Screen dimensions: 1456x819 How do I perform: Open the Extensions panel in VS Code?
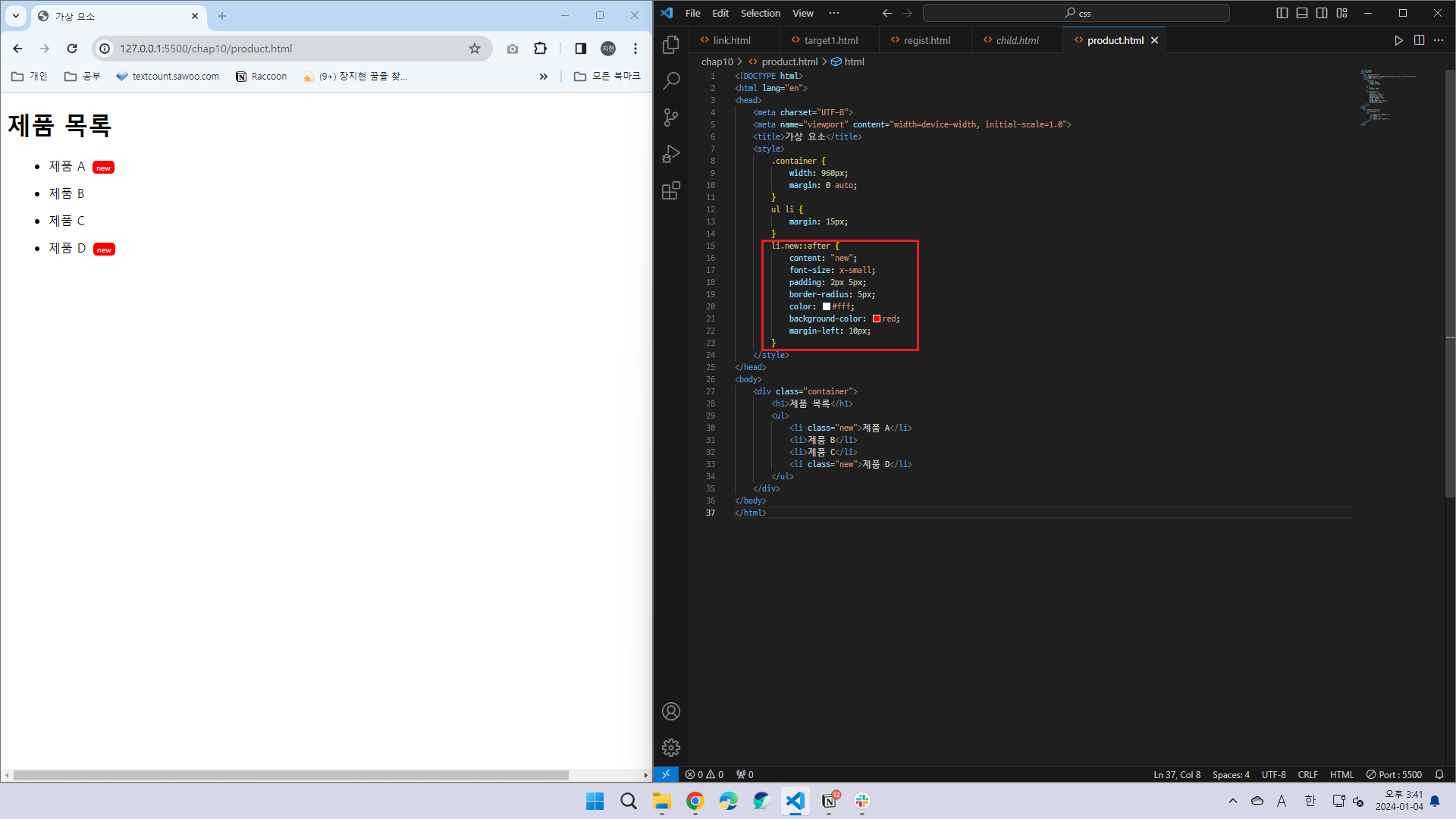click(x=671, y=190)
